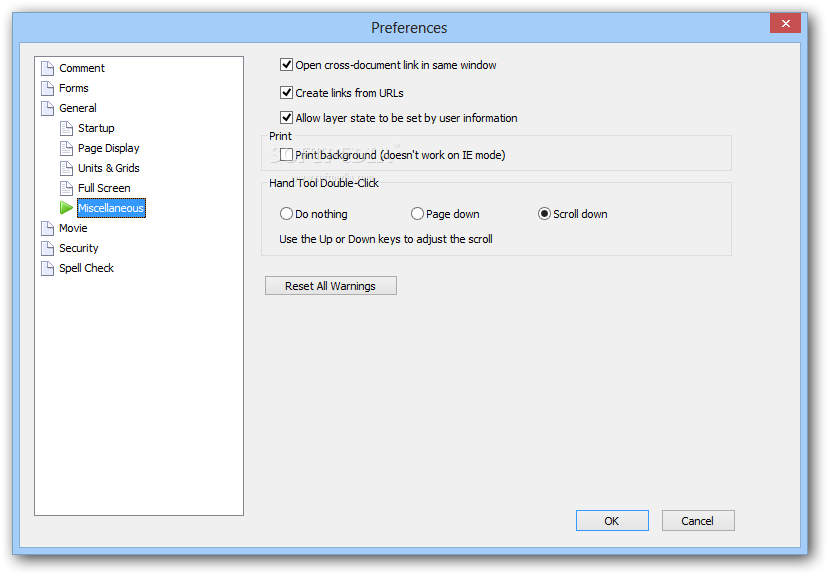Click the document icon beside Full Screen
828x575 pixels.
coord(67,188)
